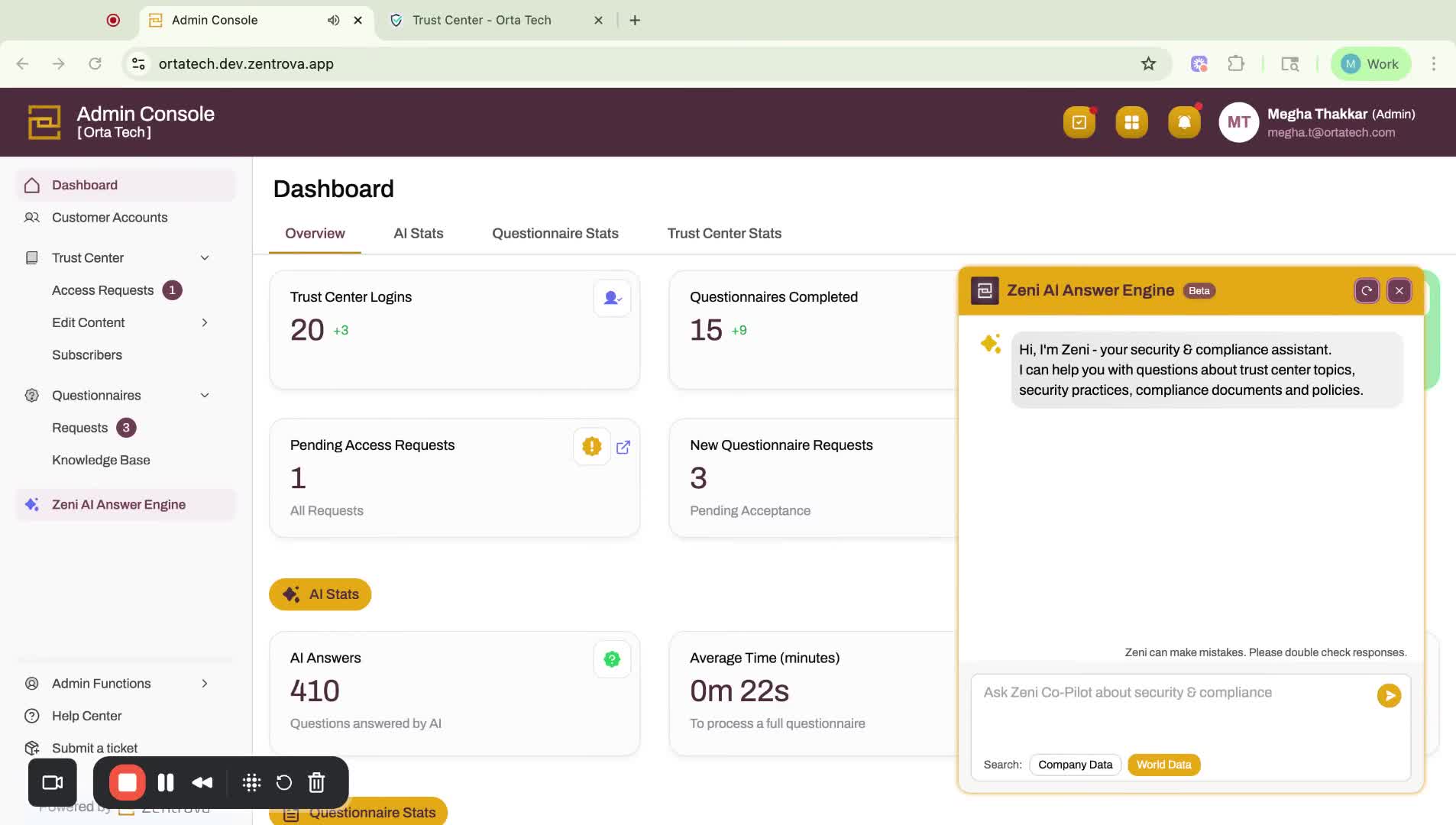Expand the Admin Functions submenu
1456x825 pixels.
[x=205, y=684]
